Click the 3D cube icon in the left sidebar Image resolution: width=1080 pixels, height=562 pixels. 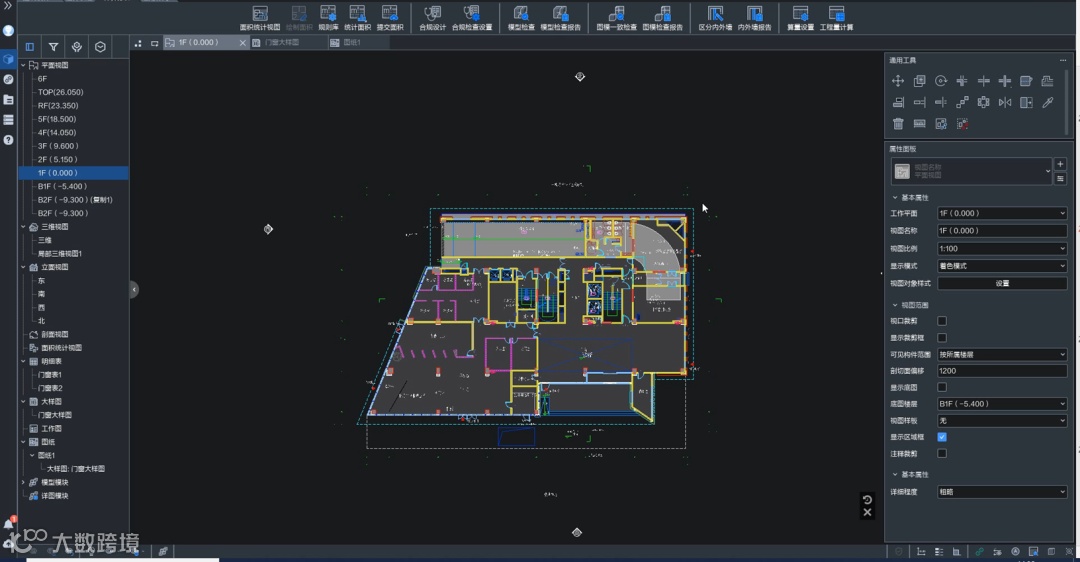pyautogui.click(x=8, y=59)
